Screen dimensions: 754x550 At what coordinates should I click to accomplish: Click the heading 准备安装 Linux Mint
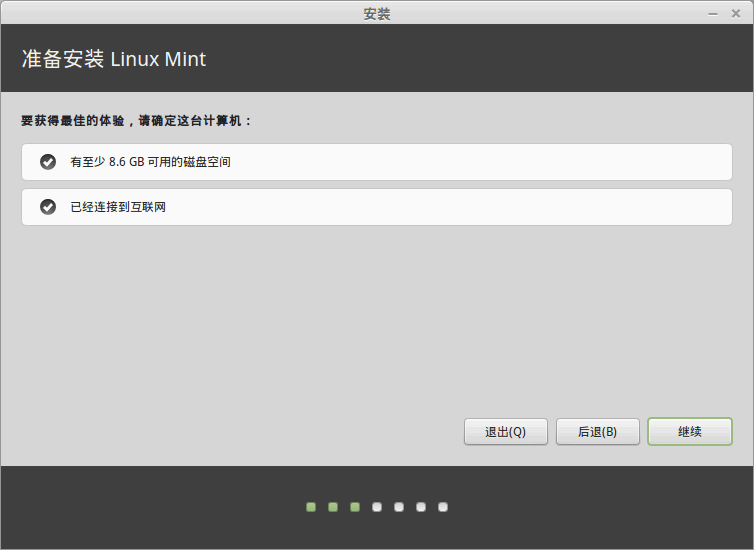click(113, 59)
